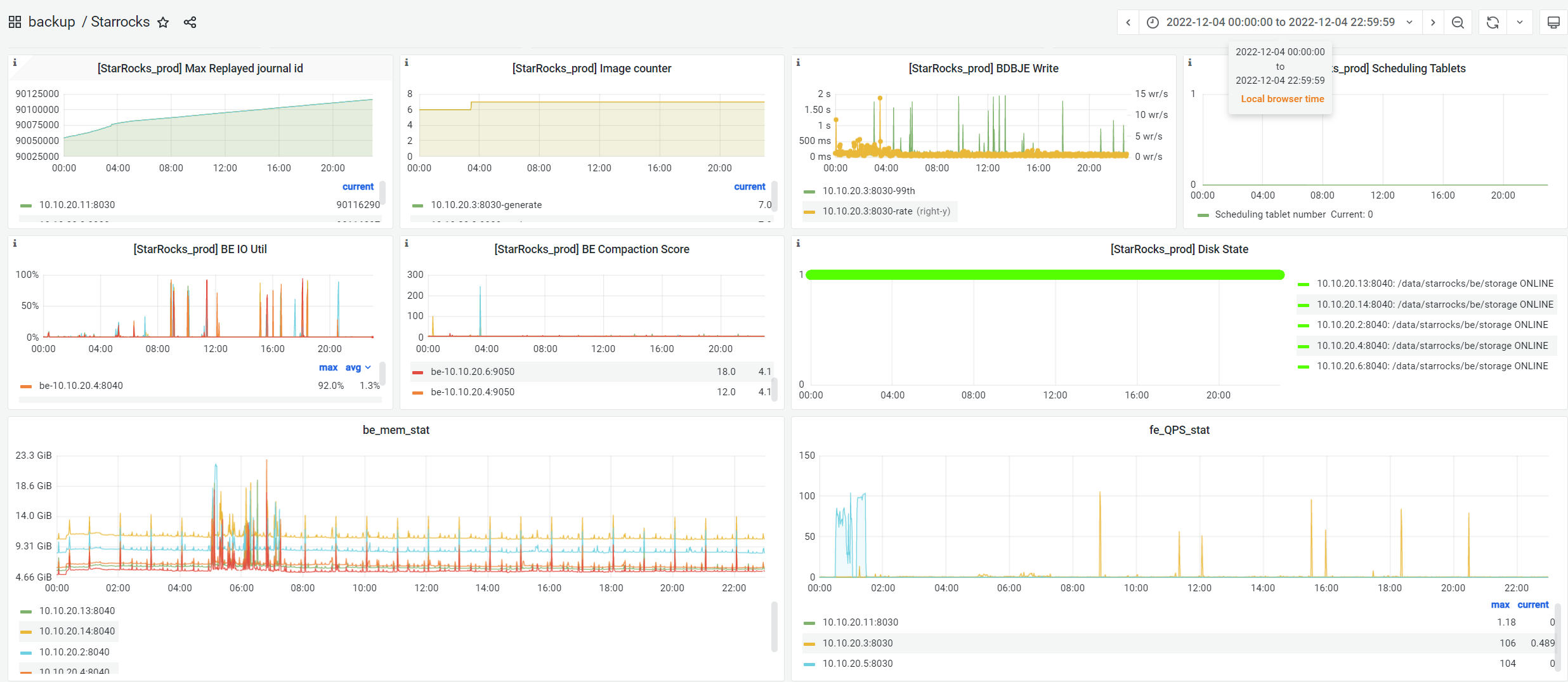Sort fe_QPS_stat legend by current
The image size is (1568, 682).
pos(1533,605)
